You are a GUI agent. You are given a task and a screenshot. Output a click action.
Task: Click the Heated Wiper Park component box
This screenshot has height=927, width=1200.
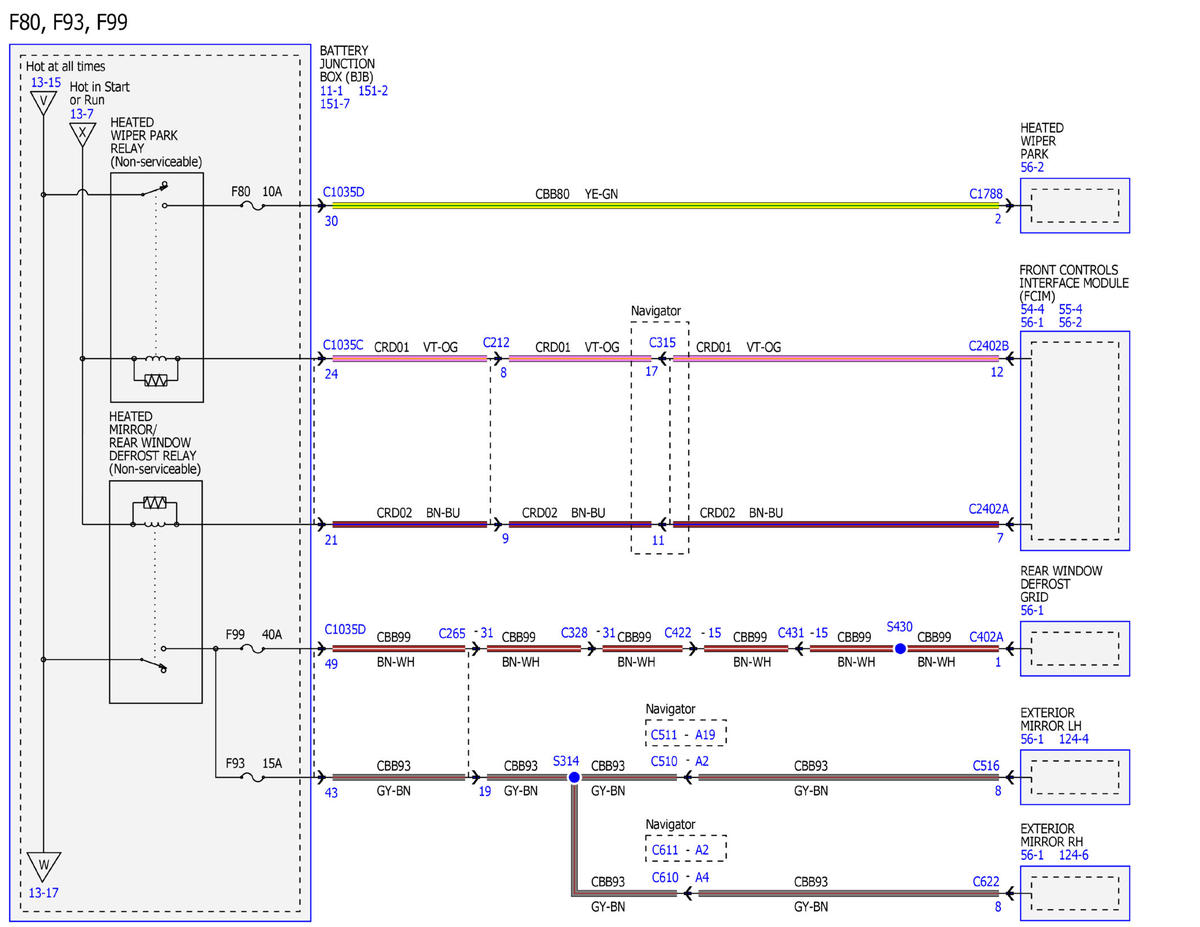1075,206
